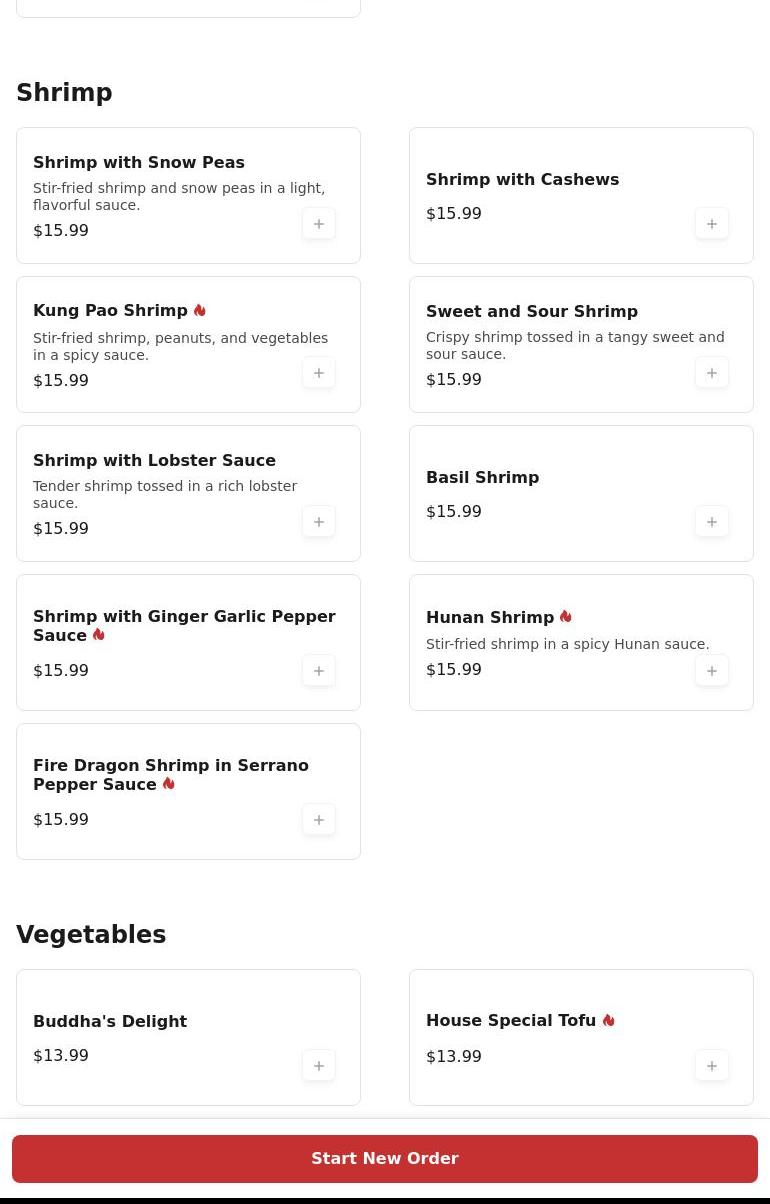Add Fire Dragon Shrimp in Serrano Pepper Sauce
Image resolution: width=770 pixels, height=1204 pixels.
[319, 820]
